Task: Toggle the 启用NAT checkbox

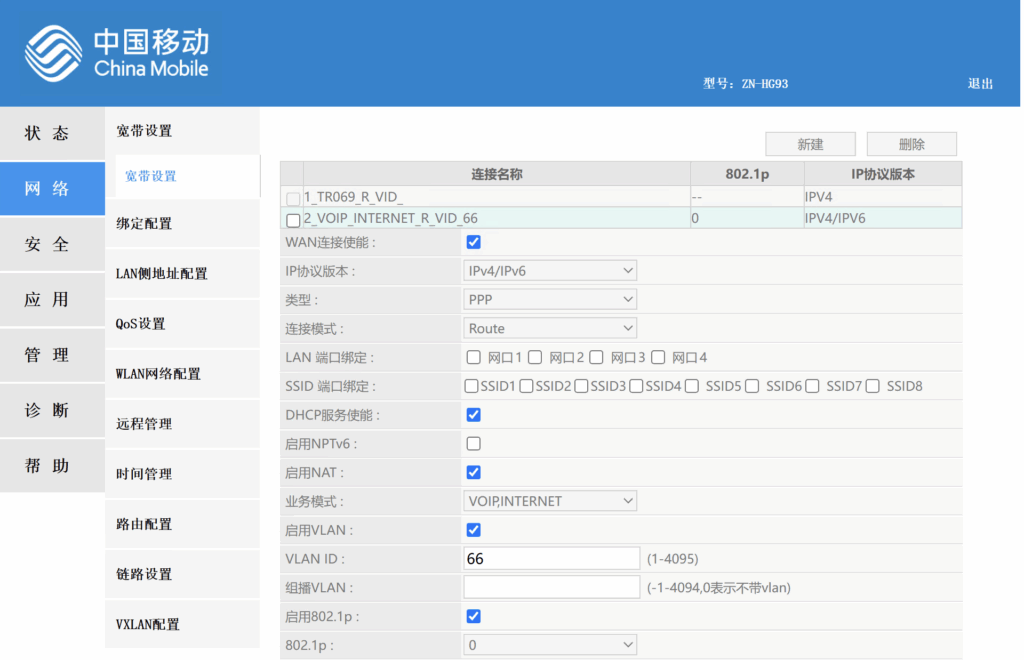Action: [x=474, y=472]
